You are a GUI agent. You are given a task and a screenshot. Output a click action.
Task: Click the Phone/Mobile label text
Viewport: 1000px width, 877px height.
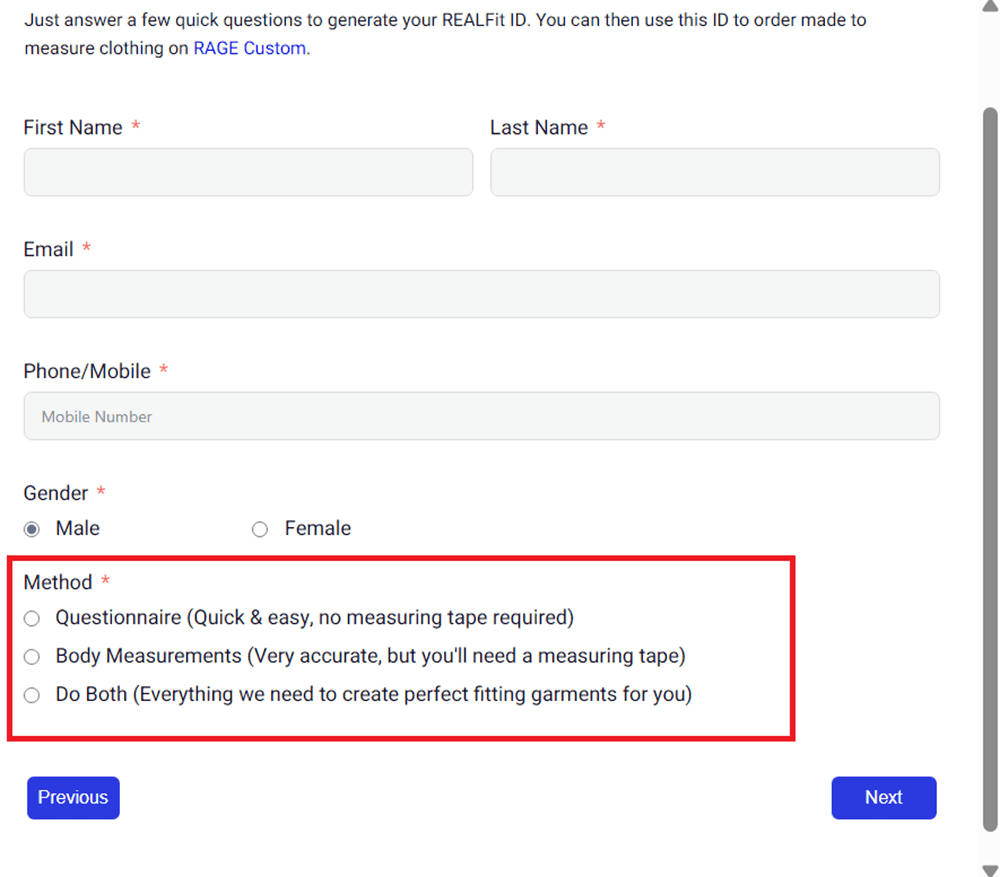pos(87,372)
